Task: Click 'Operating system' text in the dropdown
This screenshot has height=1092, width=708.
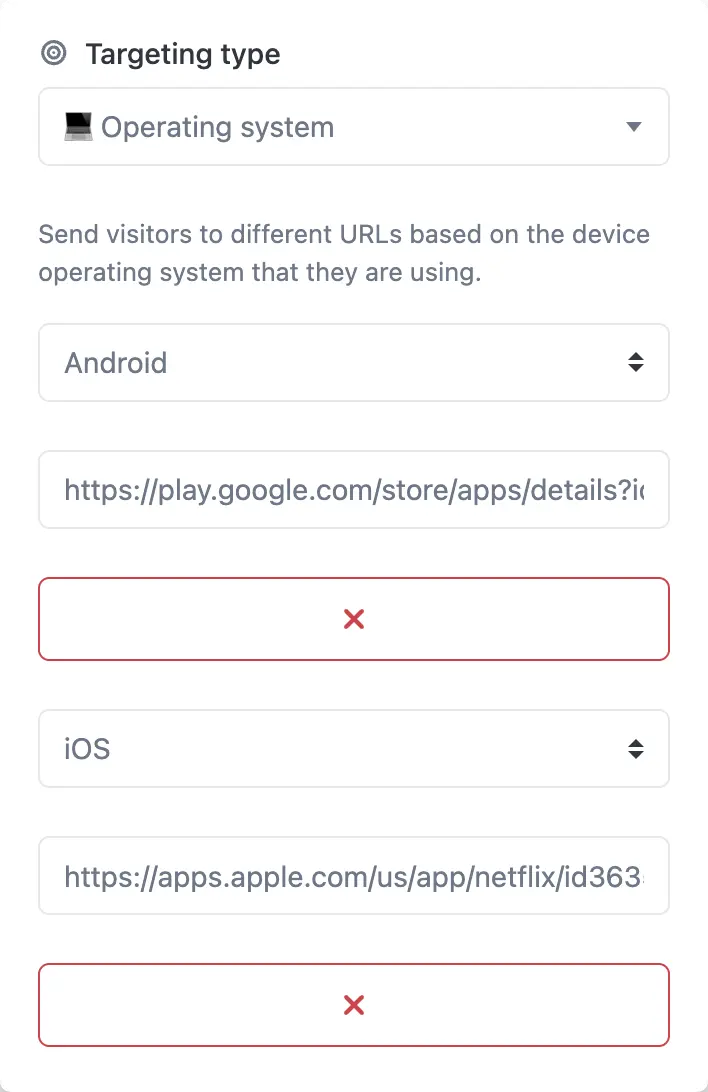Action: click(217, 127)
